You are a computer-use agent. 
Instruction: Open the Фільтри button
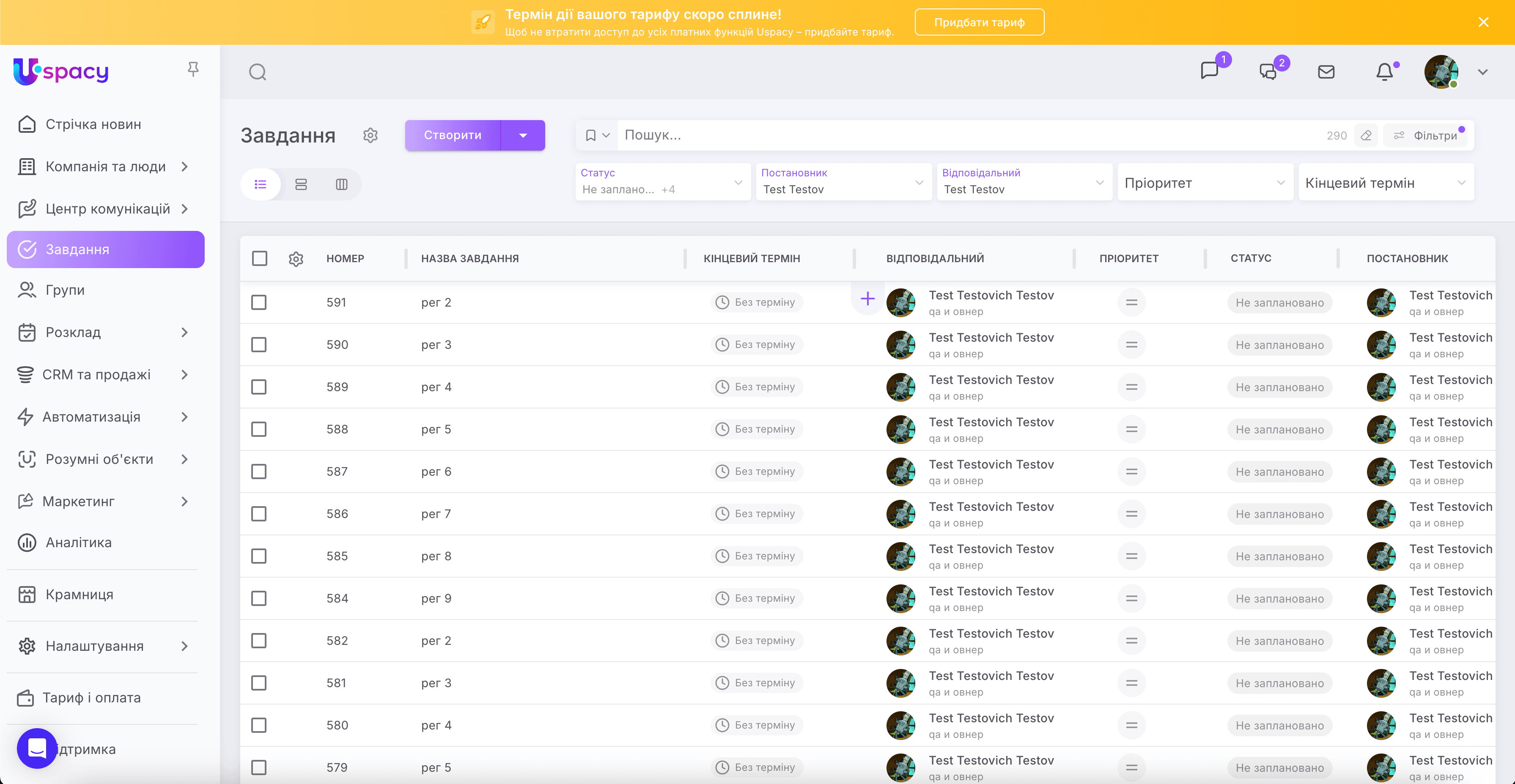click(1426, 136)
